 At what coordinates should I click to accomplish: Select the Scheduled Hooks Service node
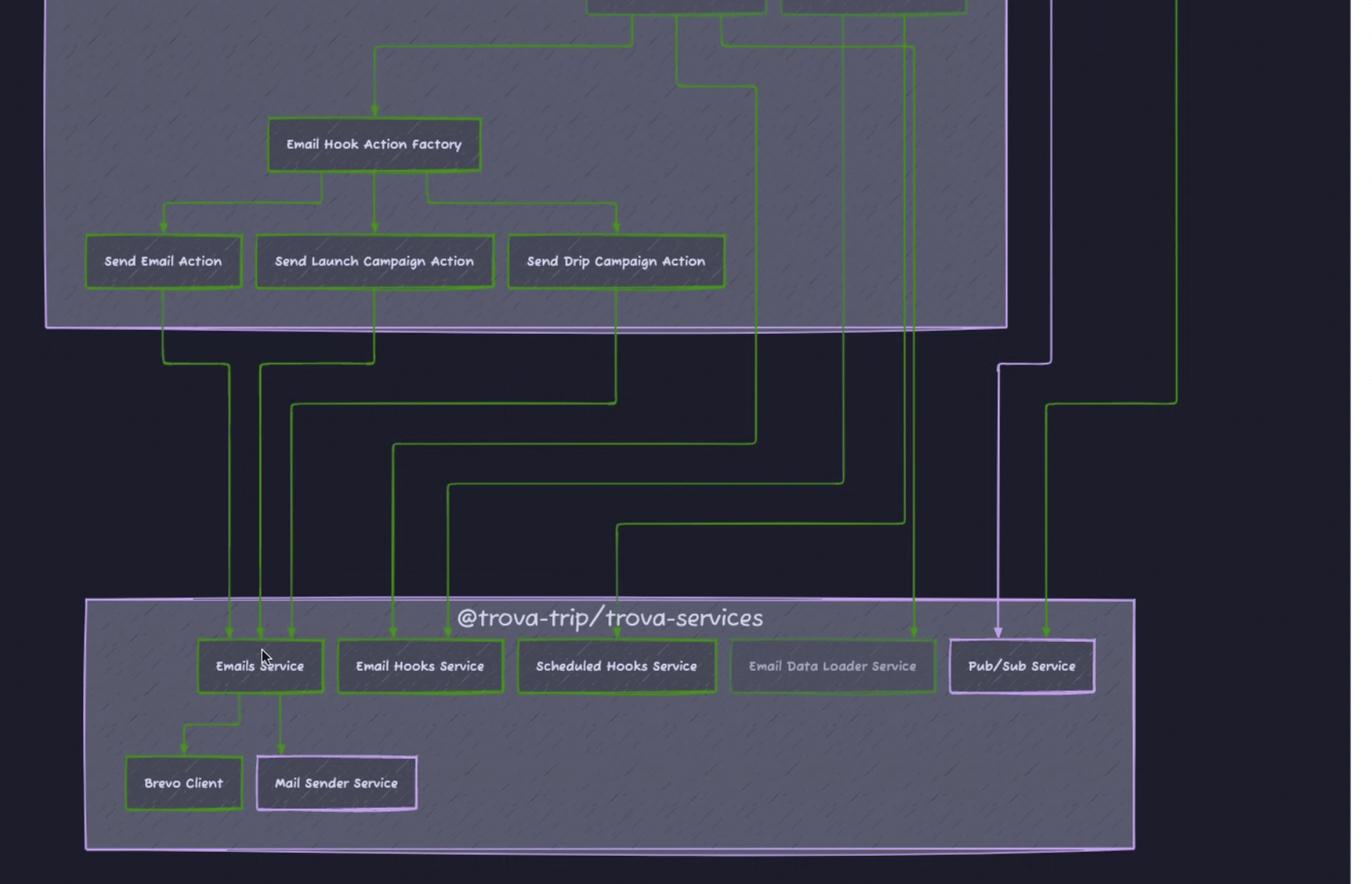point(616,666)
